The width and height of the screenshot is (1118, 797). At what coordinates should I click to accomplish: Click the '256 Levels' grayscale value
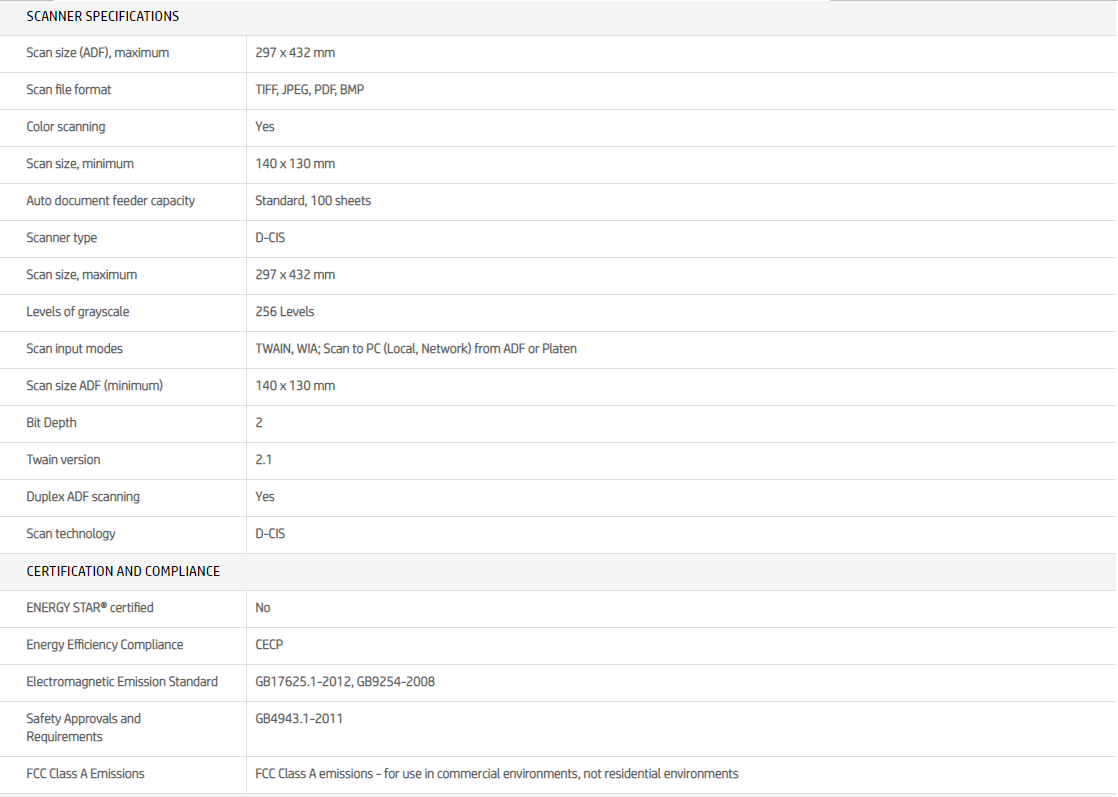click(x=285, y=312)
